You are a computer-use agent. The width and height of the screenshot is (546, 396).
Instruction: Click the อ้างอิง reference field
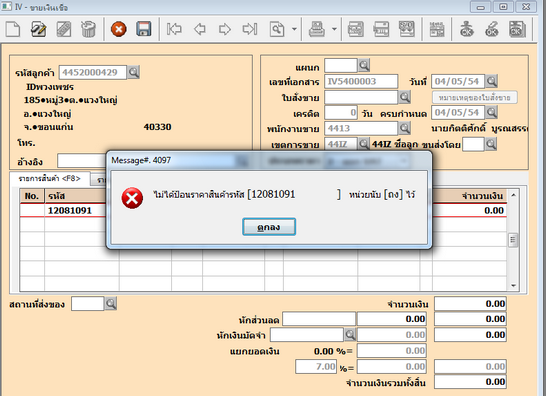click(x=82, y=161)
